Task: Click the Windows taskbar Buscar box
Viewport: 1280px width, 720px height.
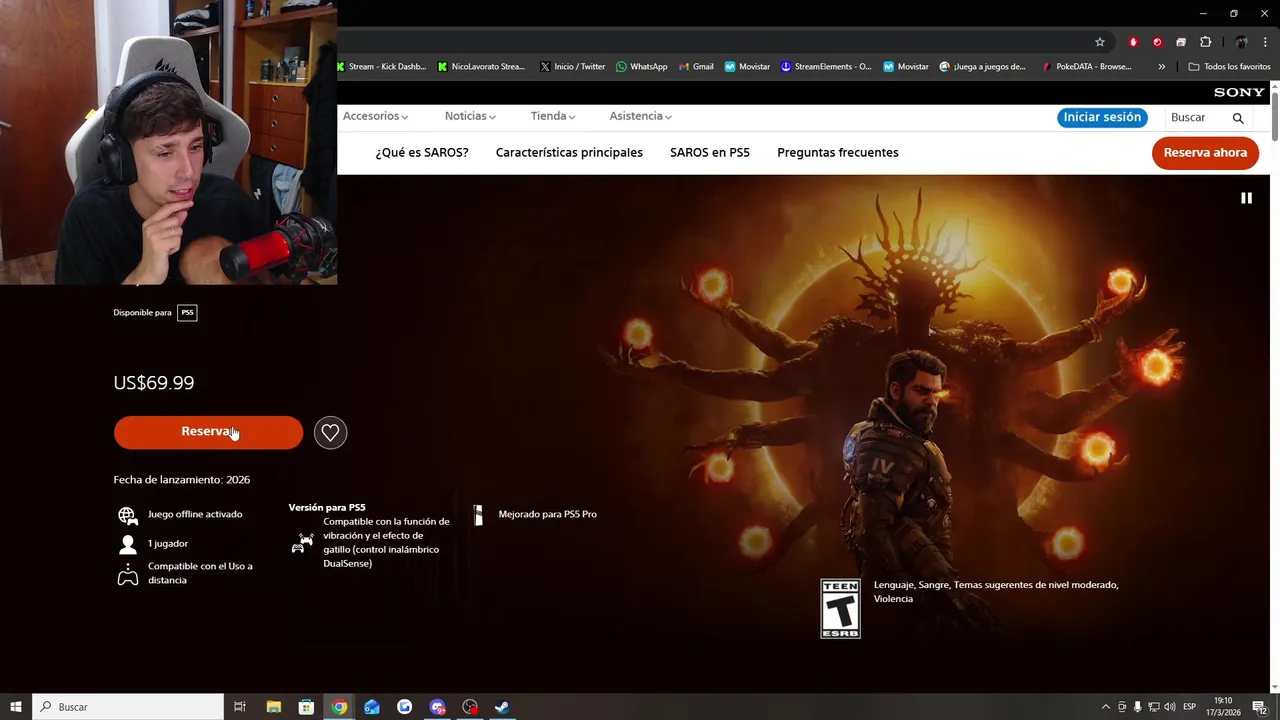Action: (x=128, y=707)
